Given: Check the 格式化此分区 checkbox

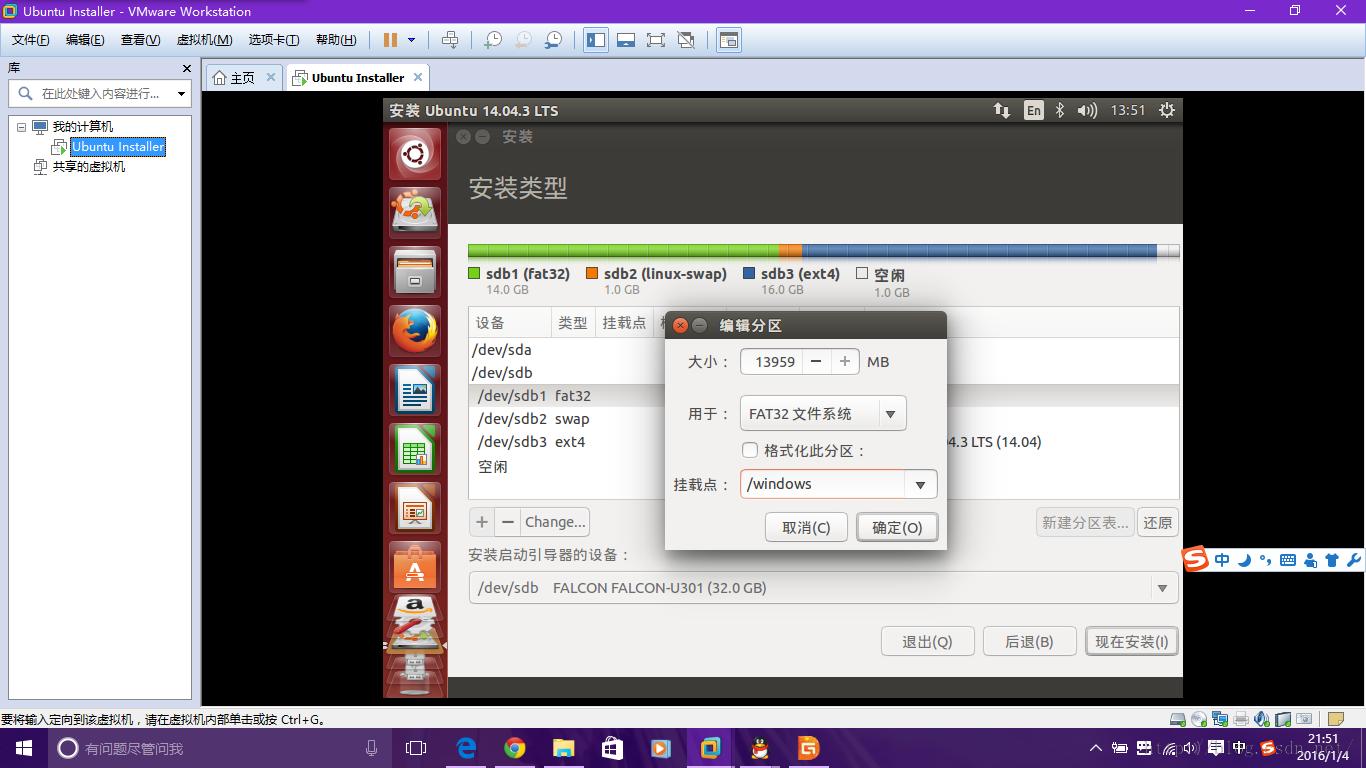Looking at the screenshot, I should coord(750,450).
